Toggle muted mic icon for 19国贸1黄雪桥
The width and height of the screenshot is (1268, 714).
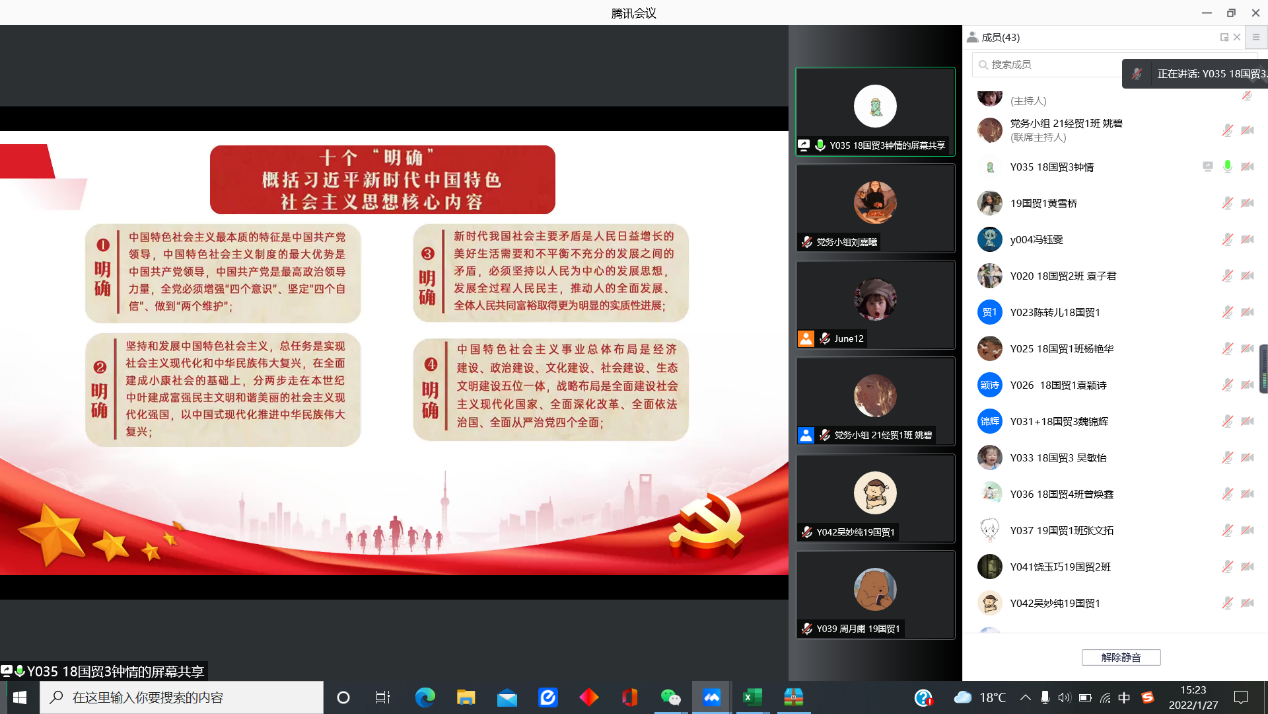click(x=1227, y=203)
